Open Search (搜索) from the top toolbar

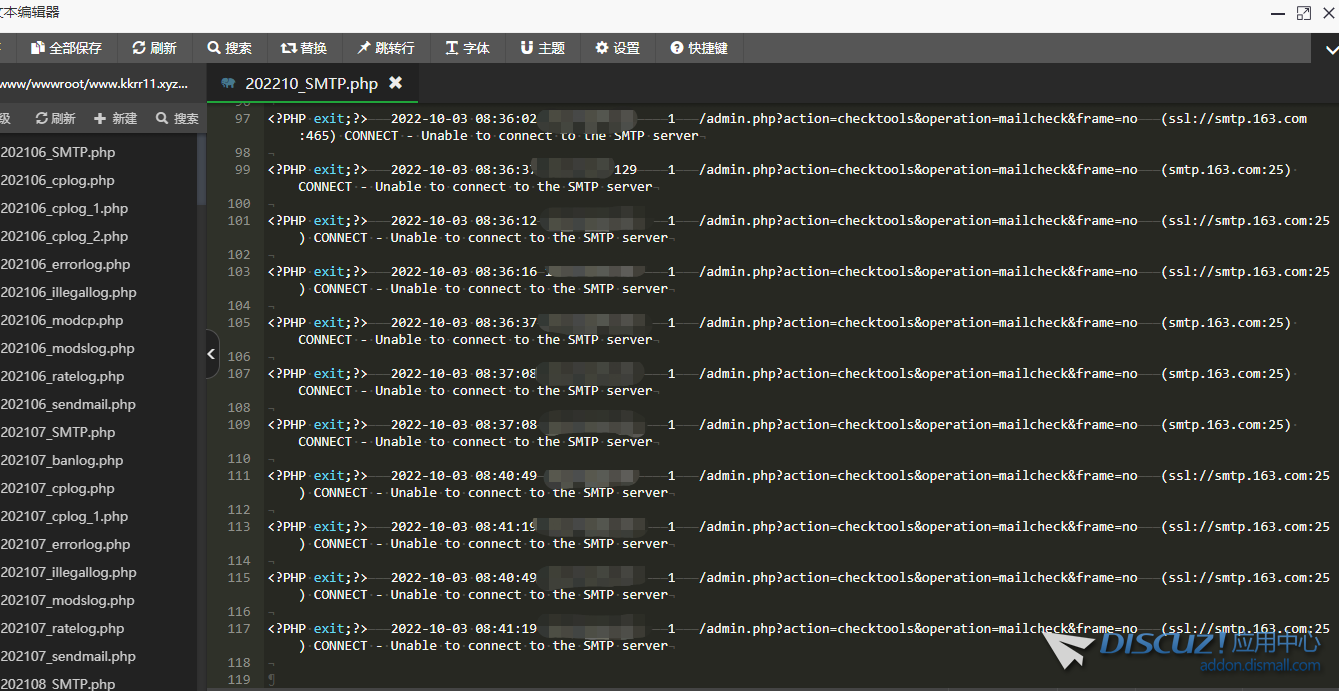tap(214, 48)
